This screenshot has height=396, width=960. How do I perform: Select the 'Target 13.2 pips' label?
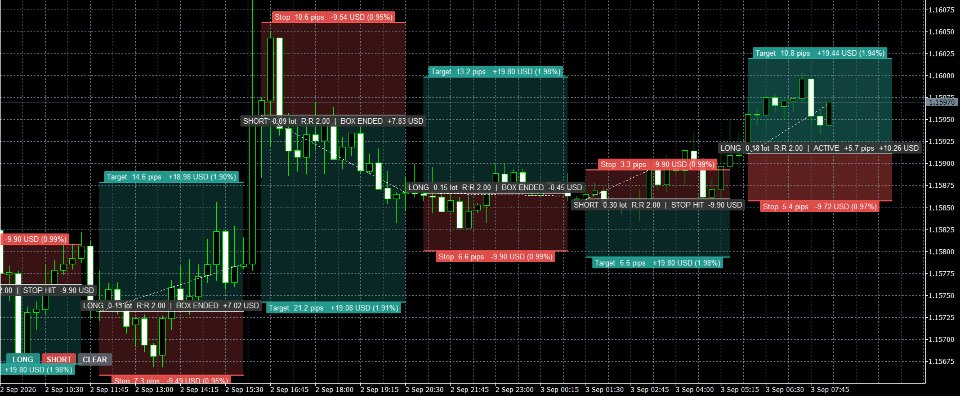pos(495,72)
